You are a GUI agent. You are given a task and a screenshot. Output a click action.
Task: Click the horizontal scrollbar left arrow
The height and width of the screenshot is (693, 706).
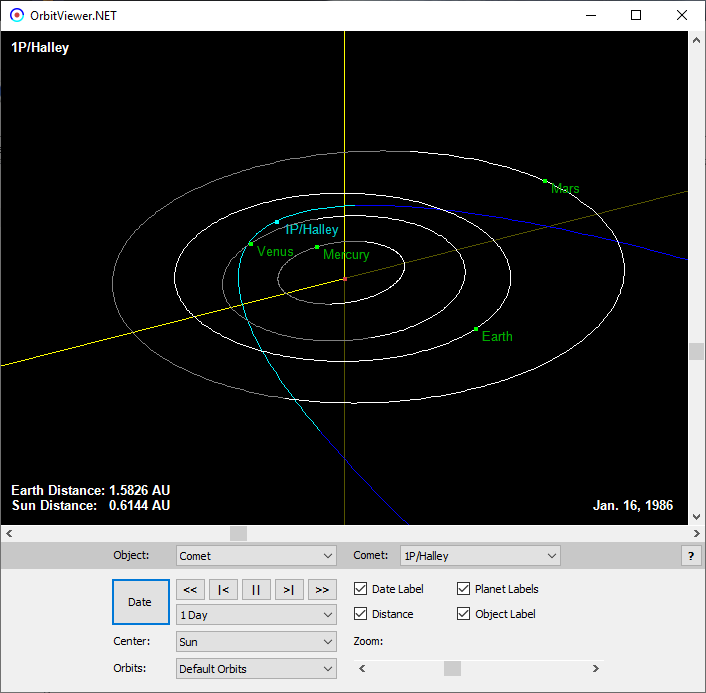click(x=9, y=534)
